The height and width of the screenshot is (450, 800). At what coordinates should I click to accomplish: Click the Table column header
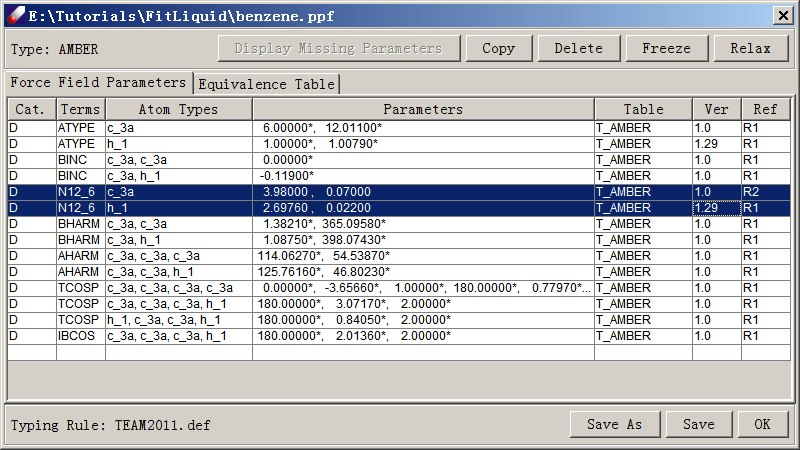(x=643, y=109)
